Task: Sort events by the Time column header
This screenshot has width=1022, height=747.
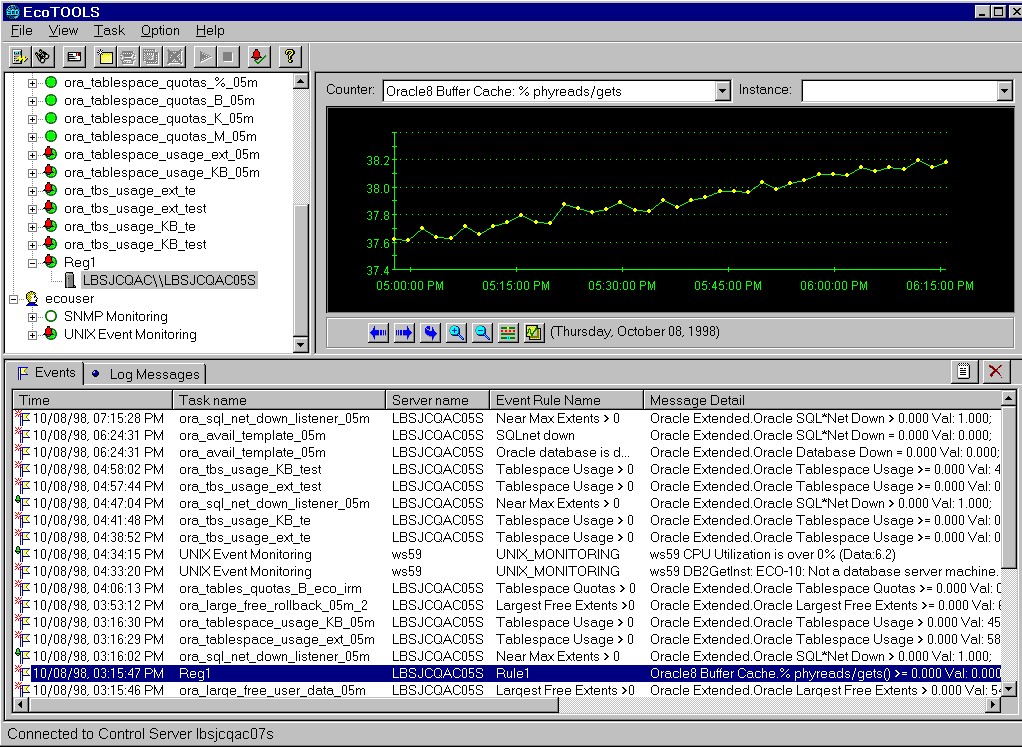Action: pos(93,400)
